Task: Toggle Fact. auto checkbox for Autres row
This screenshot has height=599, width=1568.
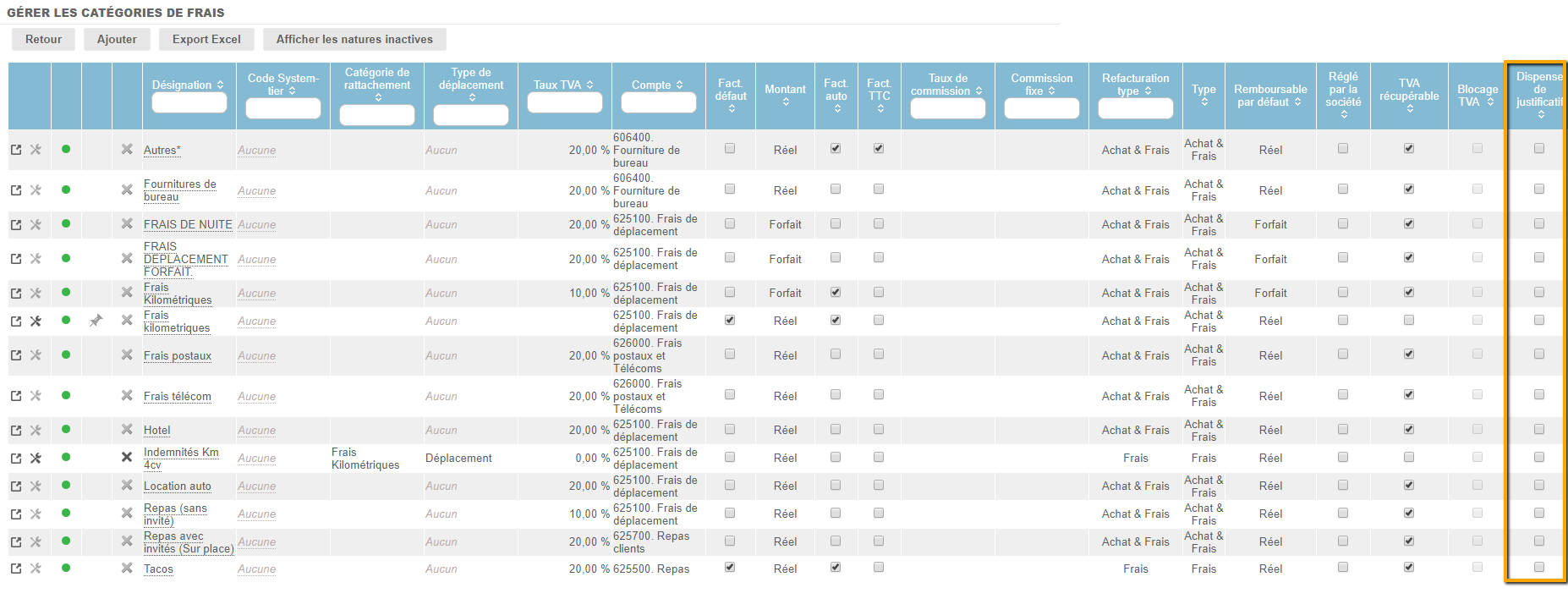Action: point(836,149)
